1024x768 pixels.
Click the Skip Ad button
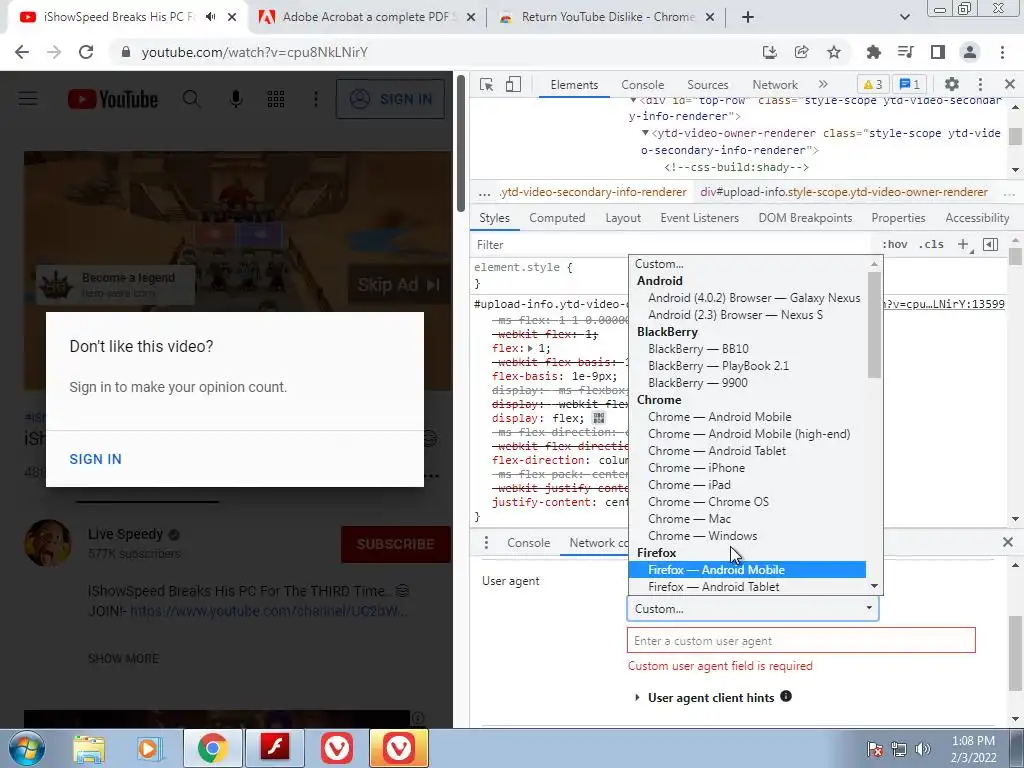tap(398, 285)
